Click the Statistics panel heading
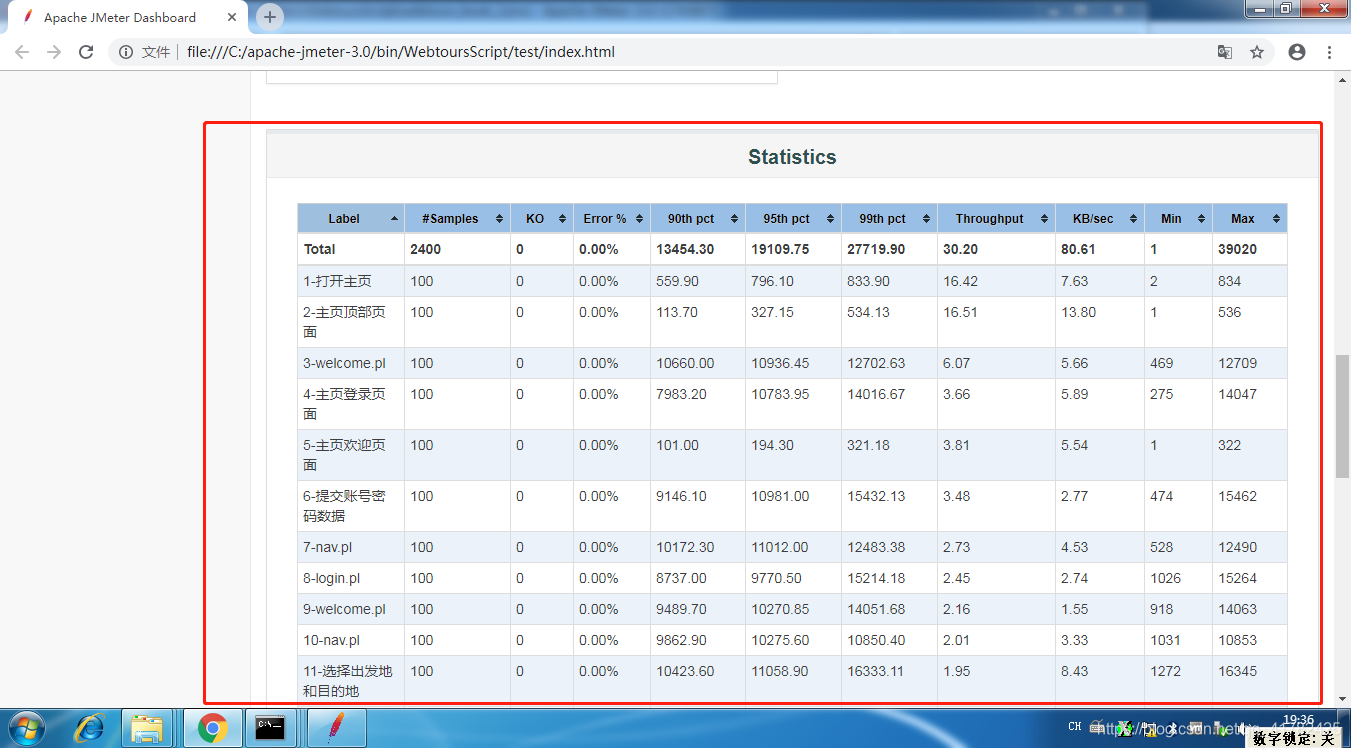Screen dimensions: 1351x748 [792, 157]
